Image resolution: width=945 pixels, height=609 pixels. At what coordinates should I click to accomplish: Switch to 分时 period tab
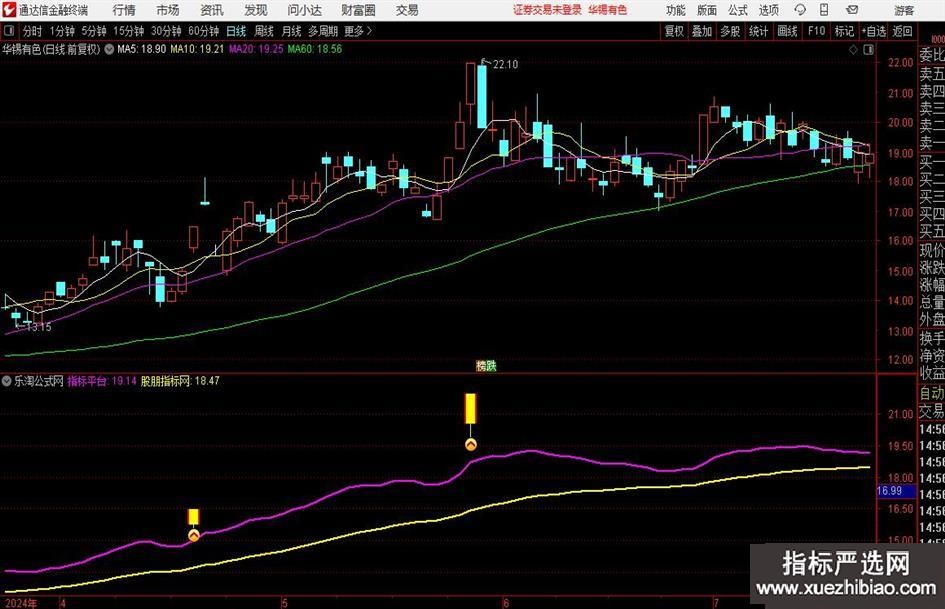[x=32, y=31]
